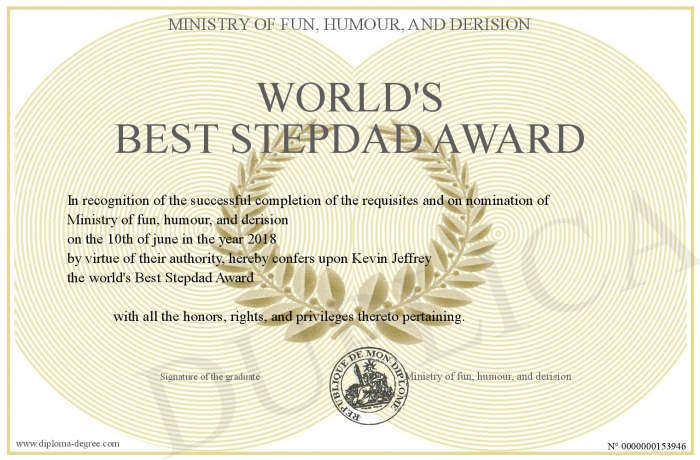Click 'the world's Best Stepdad Award' body line
700x460 pixels.
click(160, 276)
